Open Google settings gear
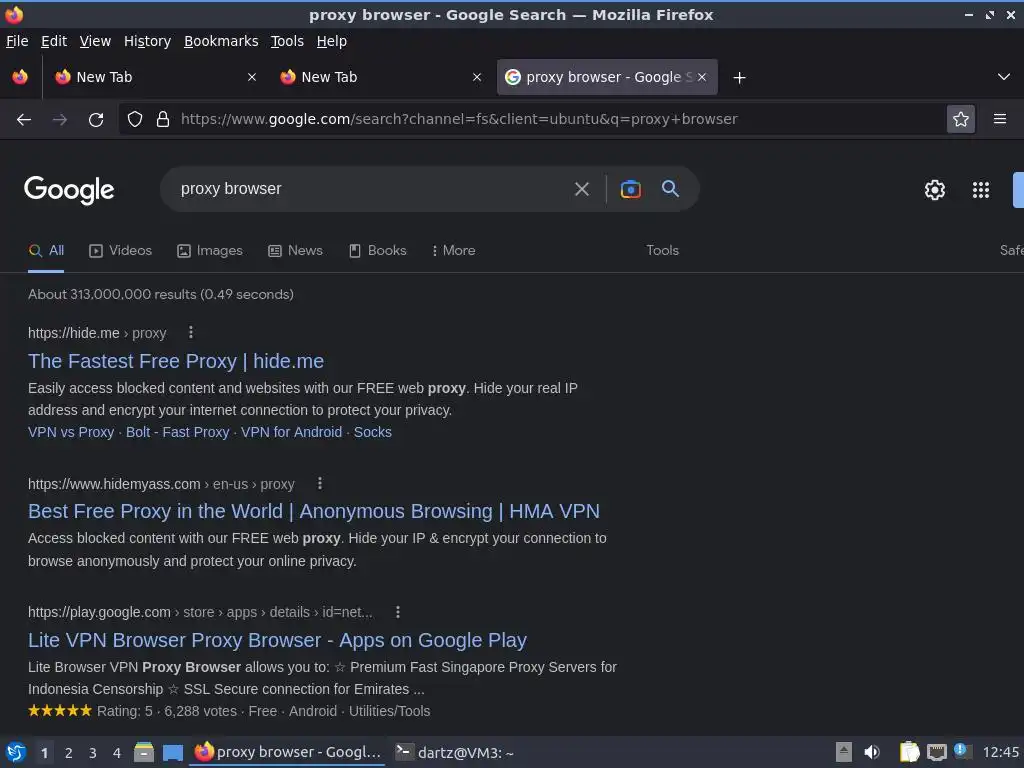The width and height of the screenshot is (1024, 768). [935, 190]
